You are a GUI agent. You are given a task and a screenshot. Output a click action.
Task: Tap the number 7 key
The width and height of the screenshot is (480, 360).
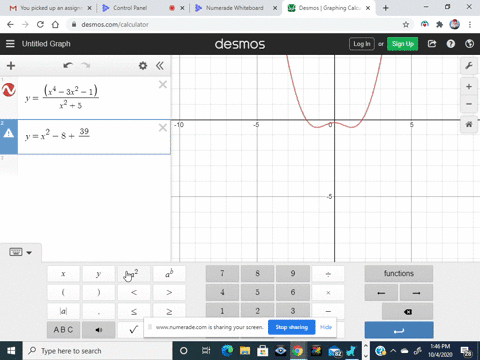tap(222, 274)
